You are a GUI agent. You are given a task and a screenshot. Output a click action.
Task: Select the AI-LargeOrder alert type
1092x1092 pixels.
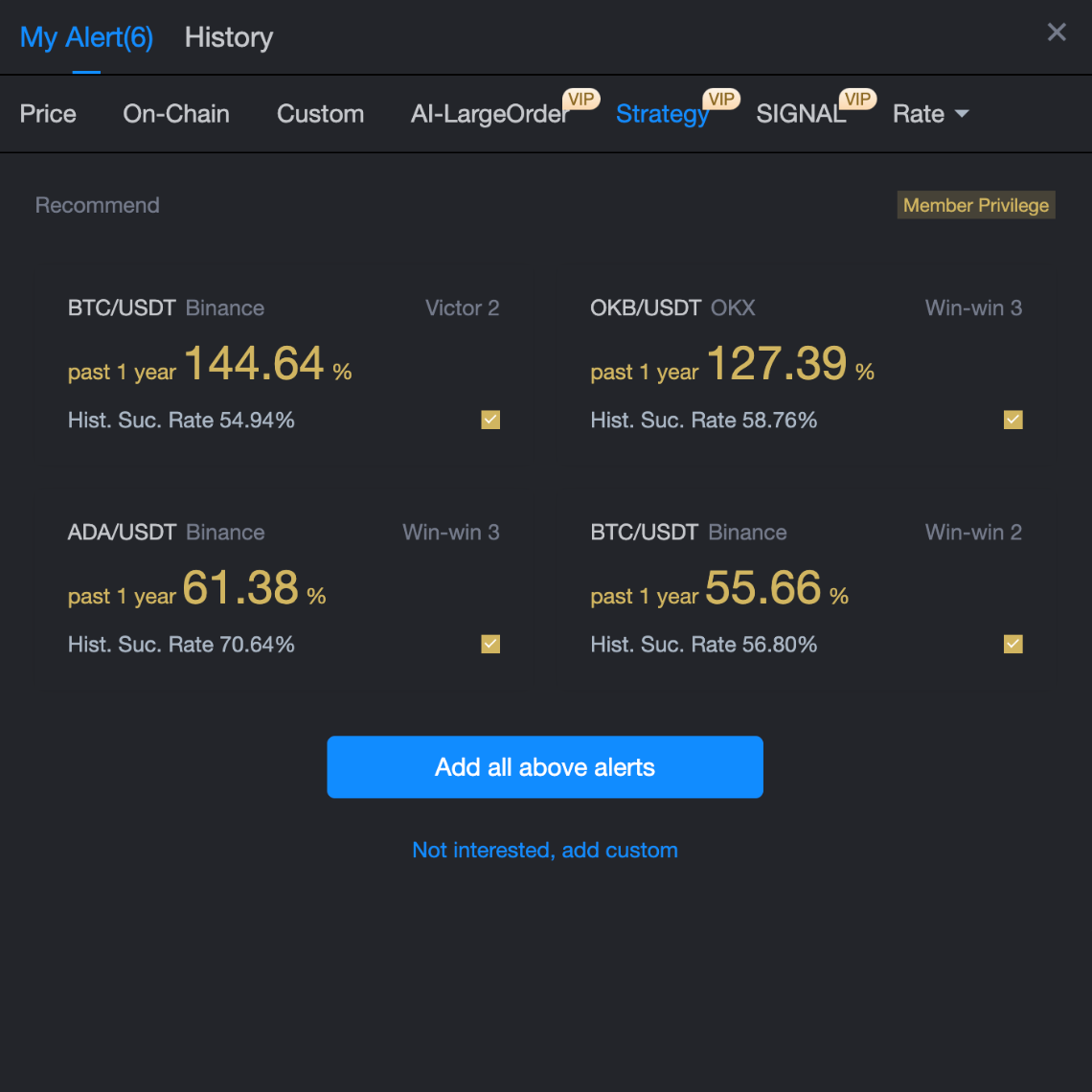pyautogui.click(x=489, y=114)
